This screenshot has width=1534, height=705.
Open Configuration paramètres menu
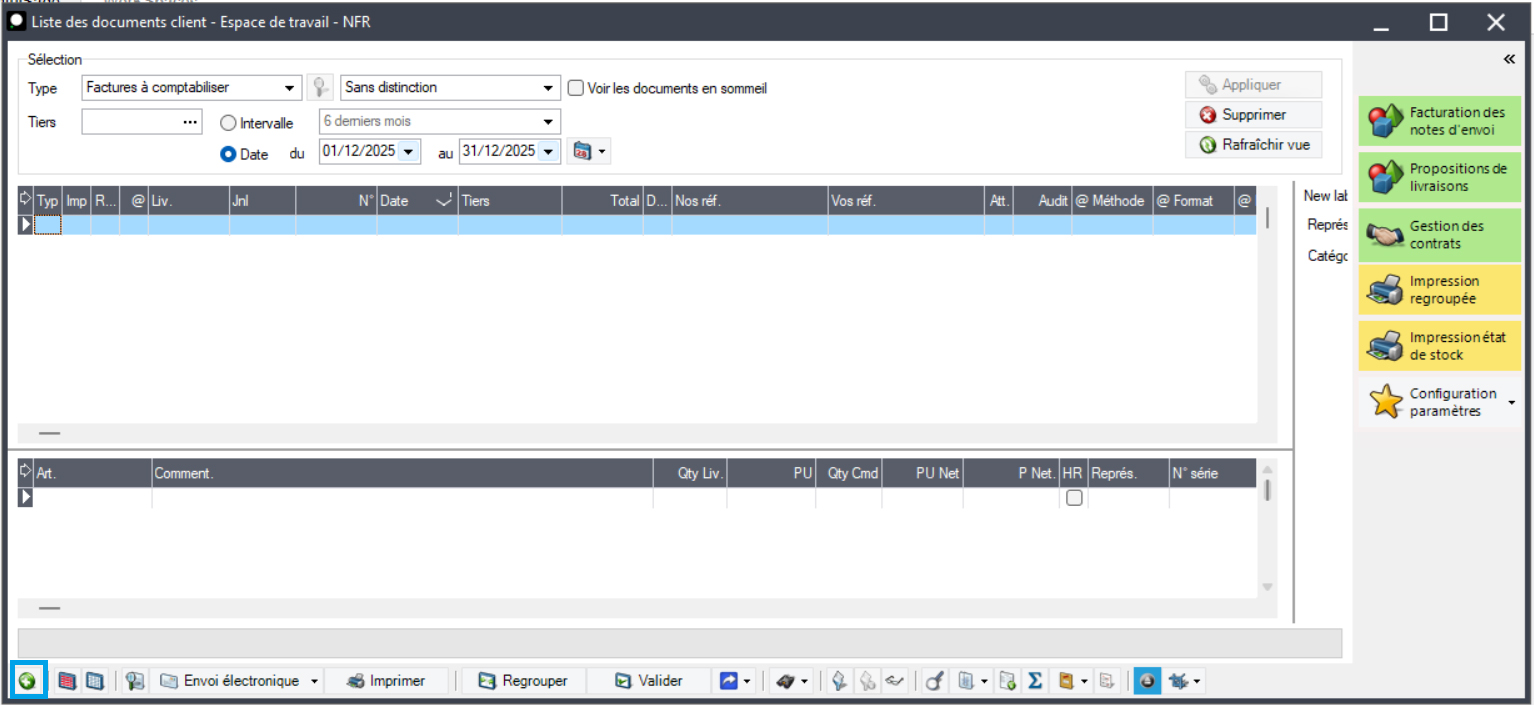[1439, 402]
